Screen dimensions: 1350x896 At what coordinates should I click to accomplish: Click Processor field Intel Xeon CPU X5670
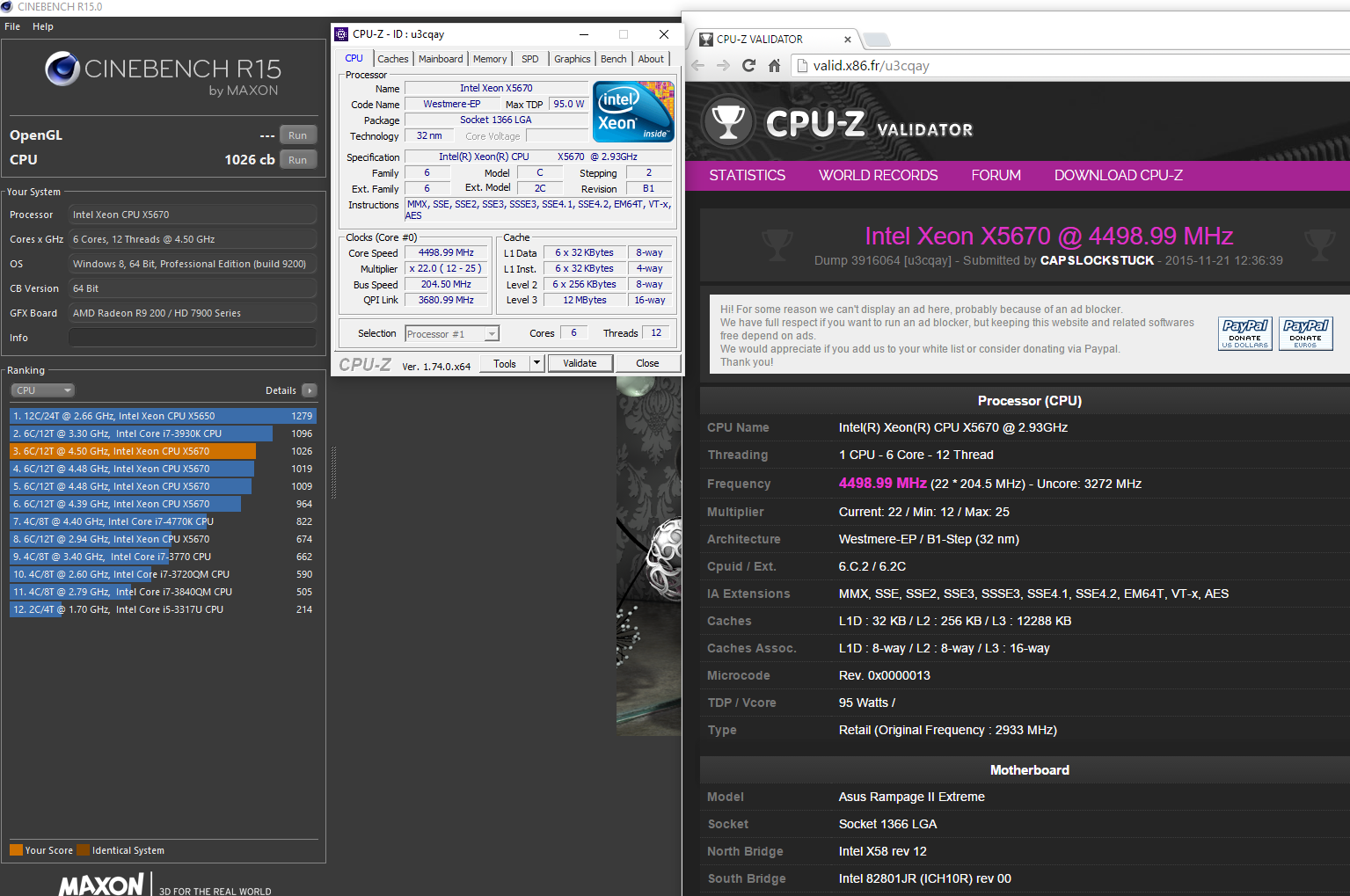click(193, 215)
